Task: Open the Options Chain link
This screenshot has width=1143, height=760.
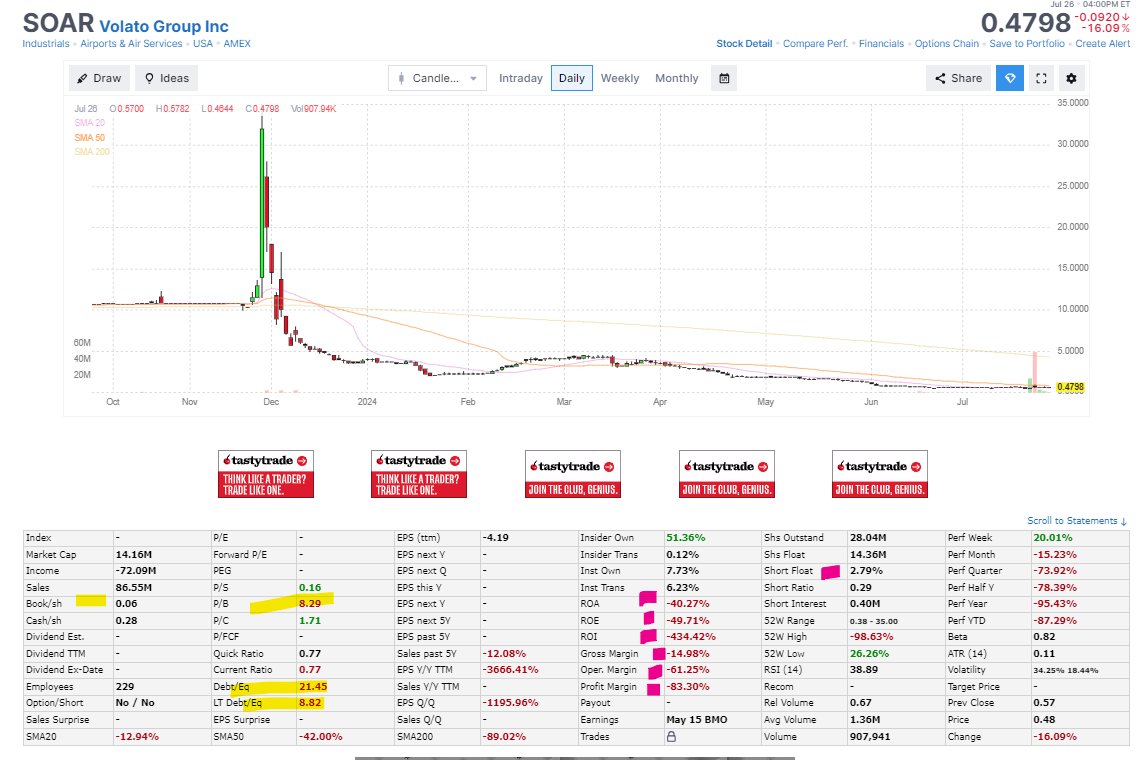Action: coord(946,44)
